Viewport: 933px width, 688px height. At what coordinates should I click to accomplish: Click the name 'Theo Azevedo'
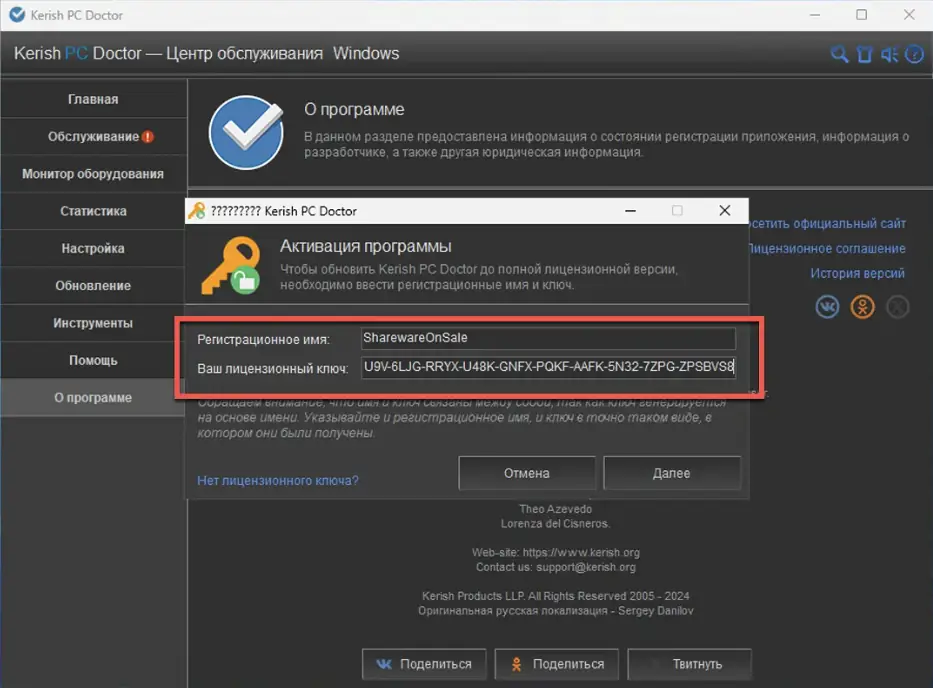coord(556,509)
